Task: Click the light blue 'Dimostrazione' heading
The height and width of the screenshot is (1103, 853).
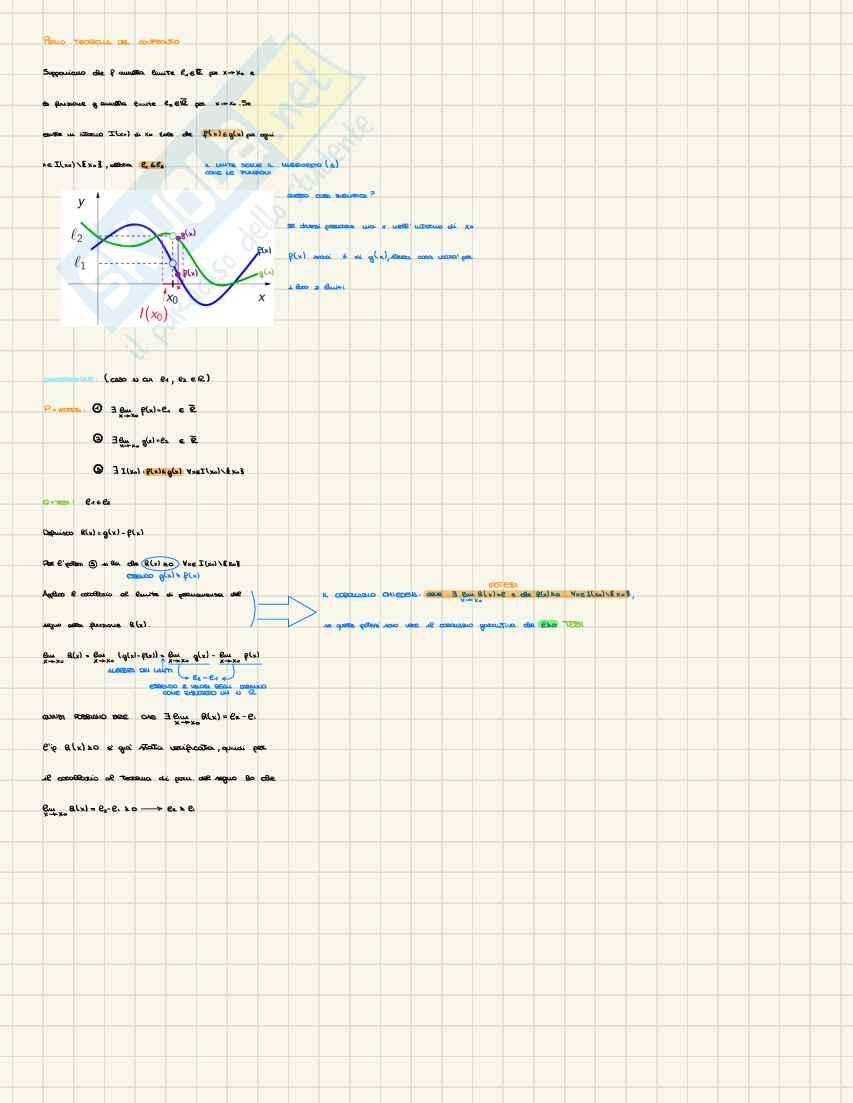Action: coord(70,379)
